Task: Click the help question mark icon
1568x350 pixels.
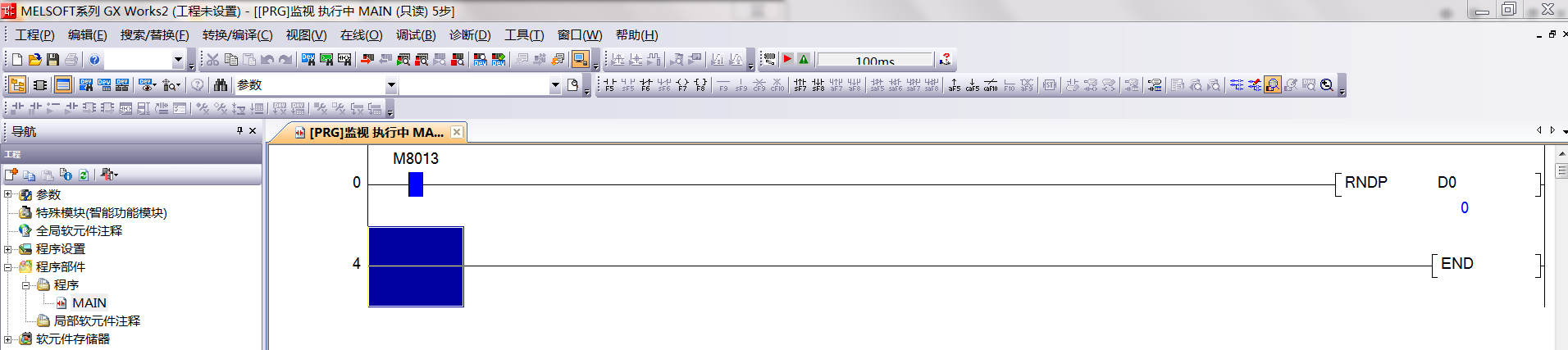Action: [94, 60]
